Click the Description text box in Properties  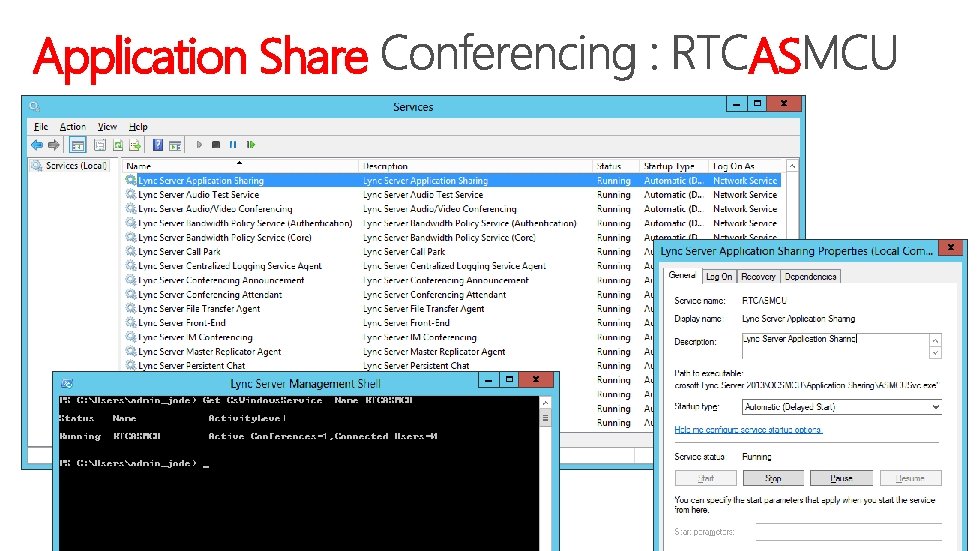pos(835,346)
